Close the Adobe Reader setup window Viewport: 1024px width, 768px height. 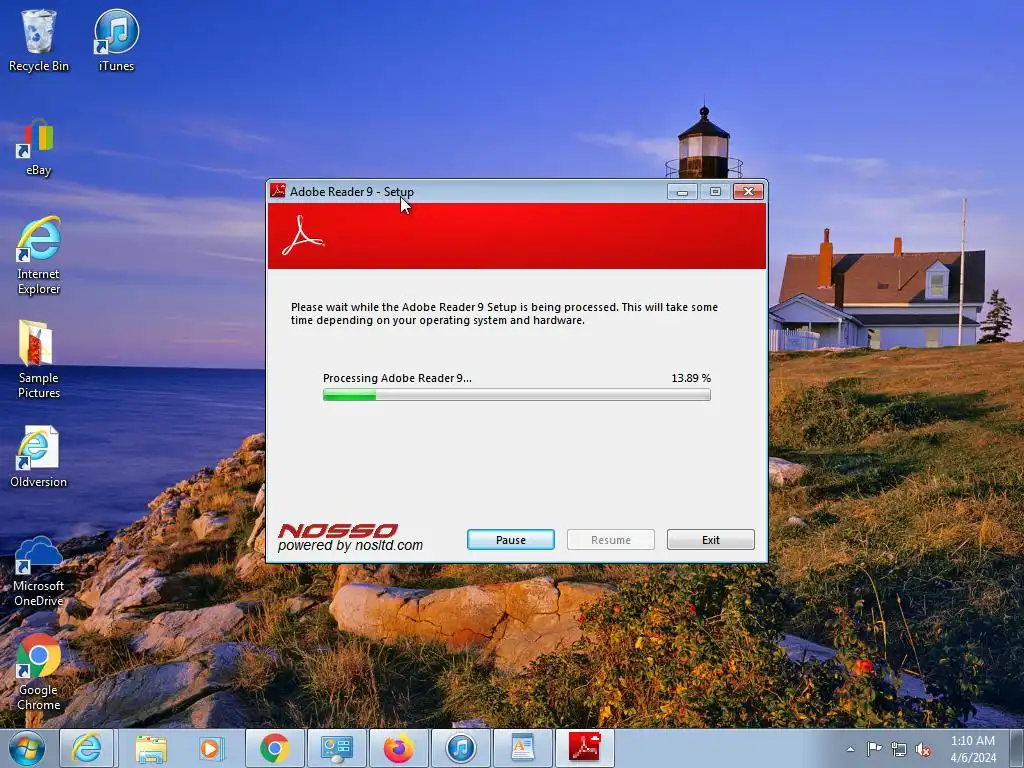click(x=748, y=191)
